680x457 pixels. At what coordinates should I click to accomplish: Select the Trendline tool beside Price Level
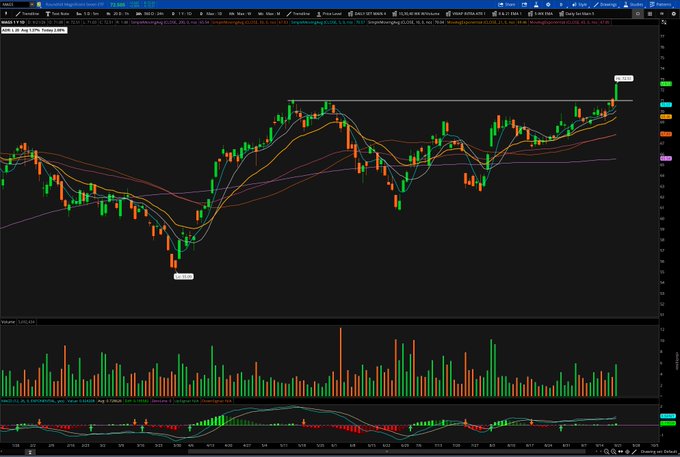(x=298, y=13)
